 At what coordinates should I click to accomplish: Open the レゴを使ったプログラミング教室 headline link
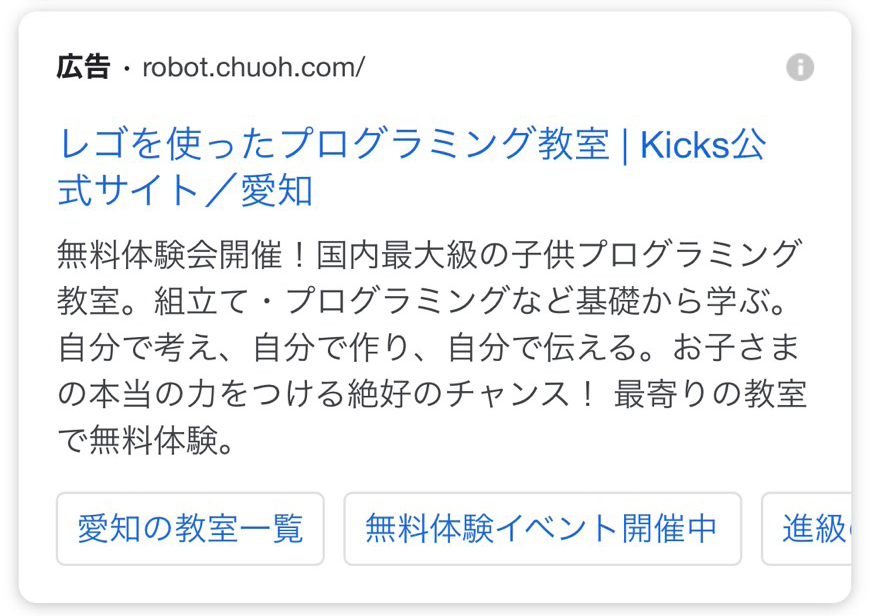tap(334, 145)
